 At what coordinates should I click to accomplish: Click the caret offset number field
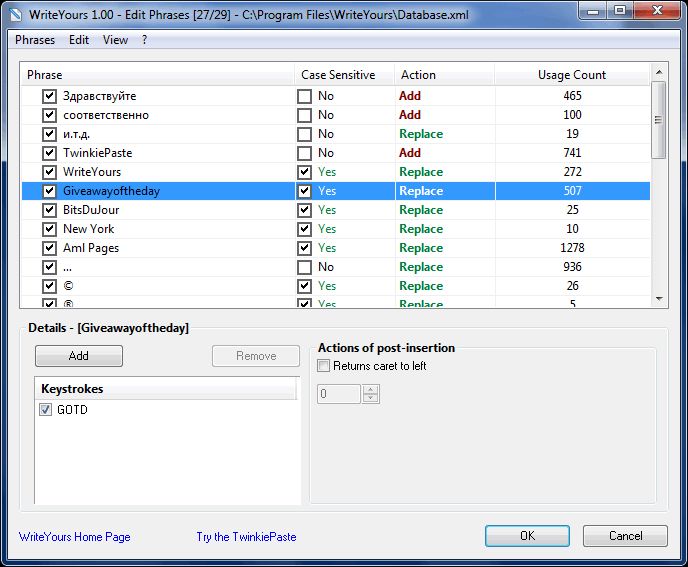[339, 394]
